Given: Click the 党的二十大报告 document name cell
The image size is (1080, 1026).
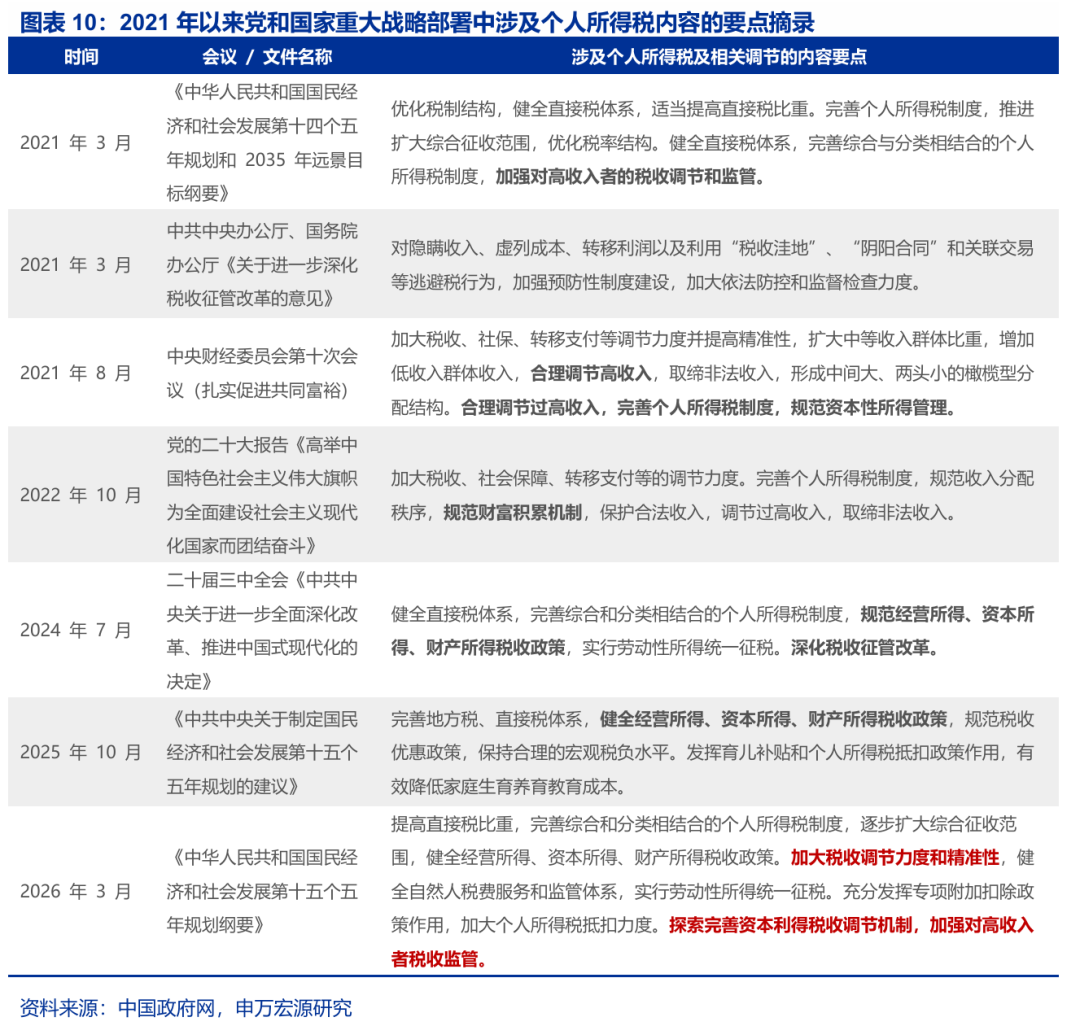Looking at the screenshot, I should (x=262, y=495).
